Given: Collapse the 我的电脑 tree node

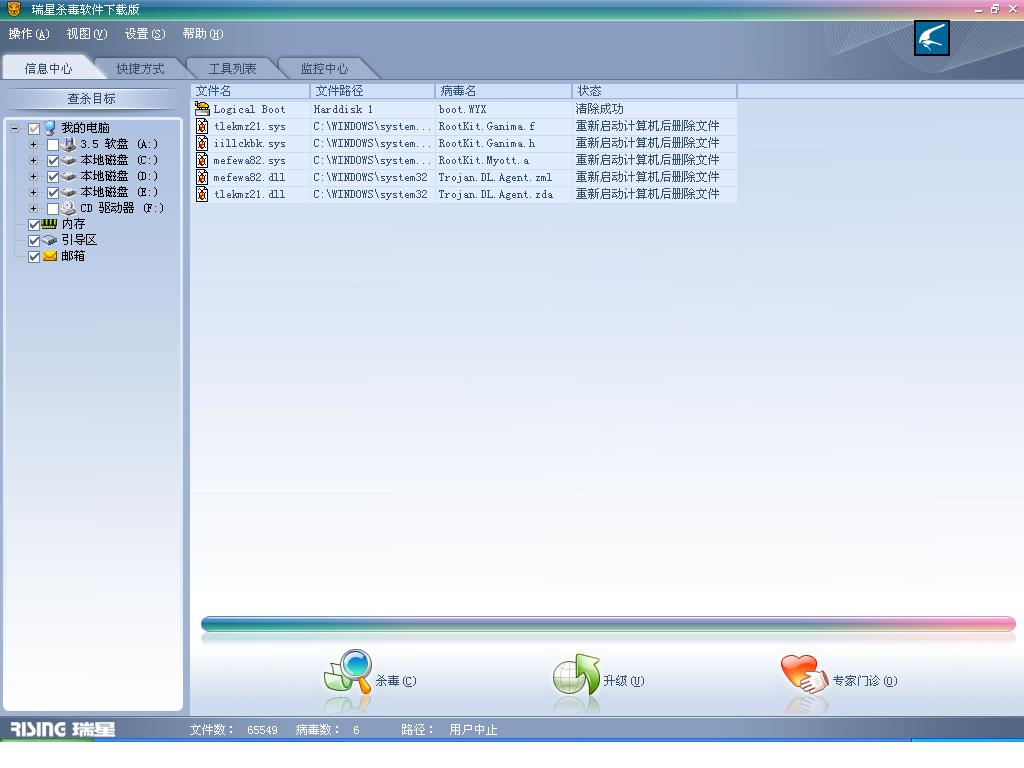Looking at the screenshot, I should coord(14,129).
